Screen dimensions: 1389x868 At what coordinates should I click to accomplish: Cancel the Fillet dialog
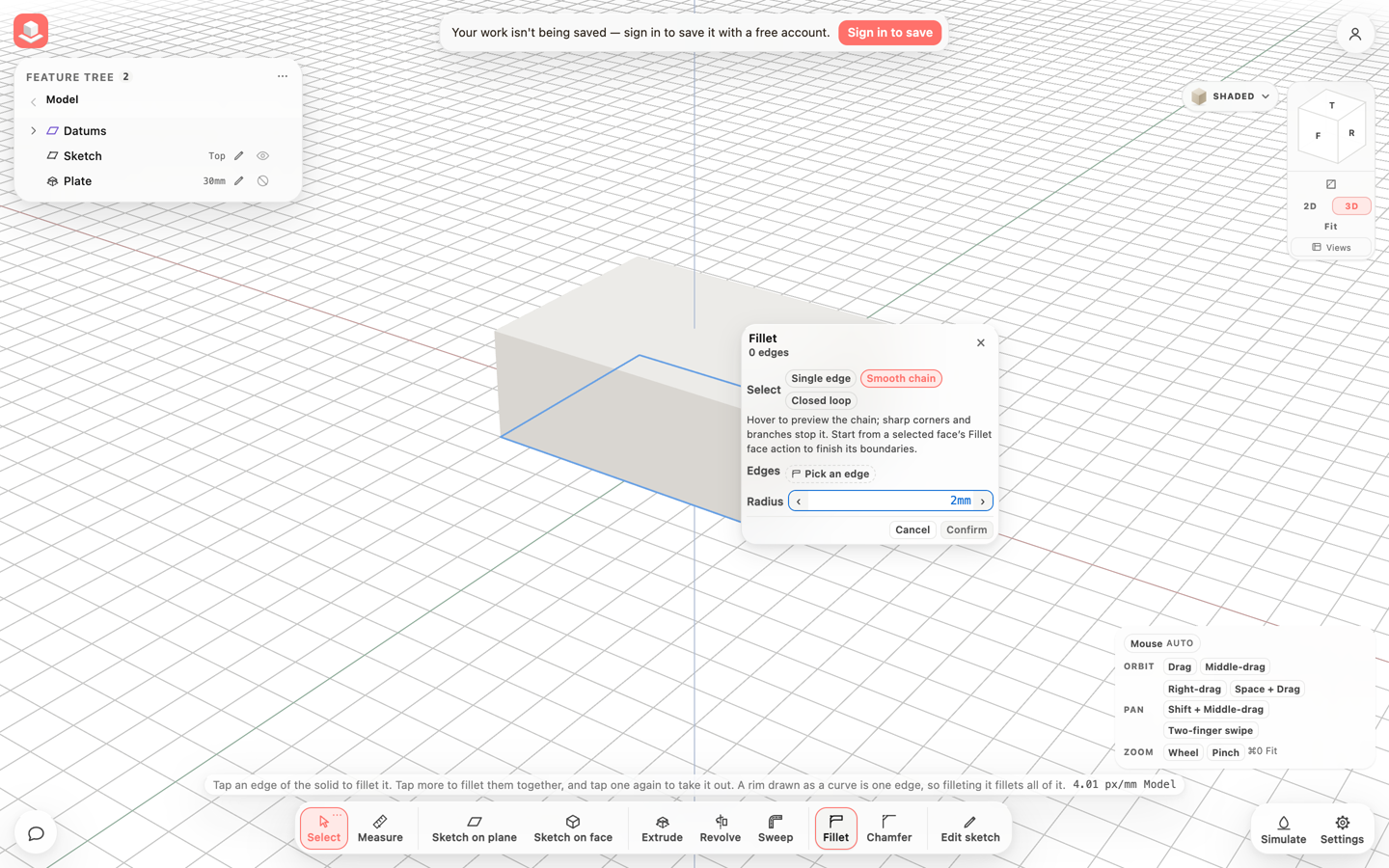[x=912, y=529]
